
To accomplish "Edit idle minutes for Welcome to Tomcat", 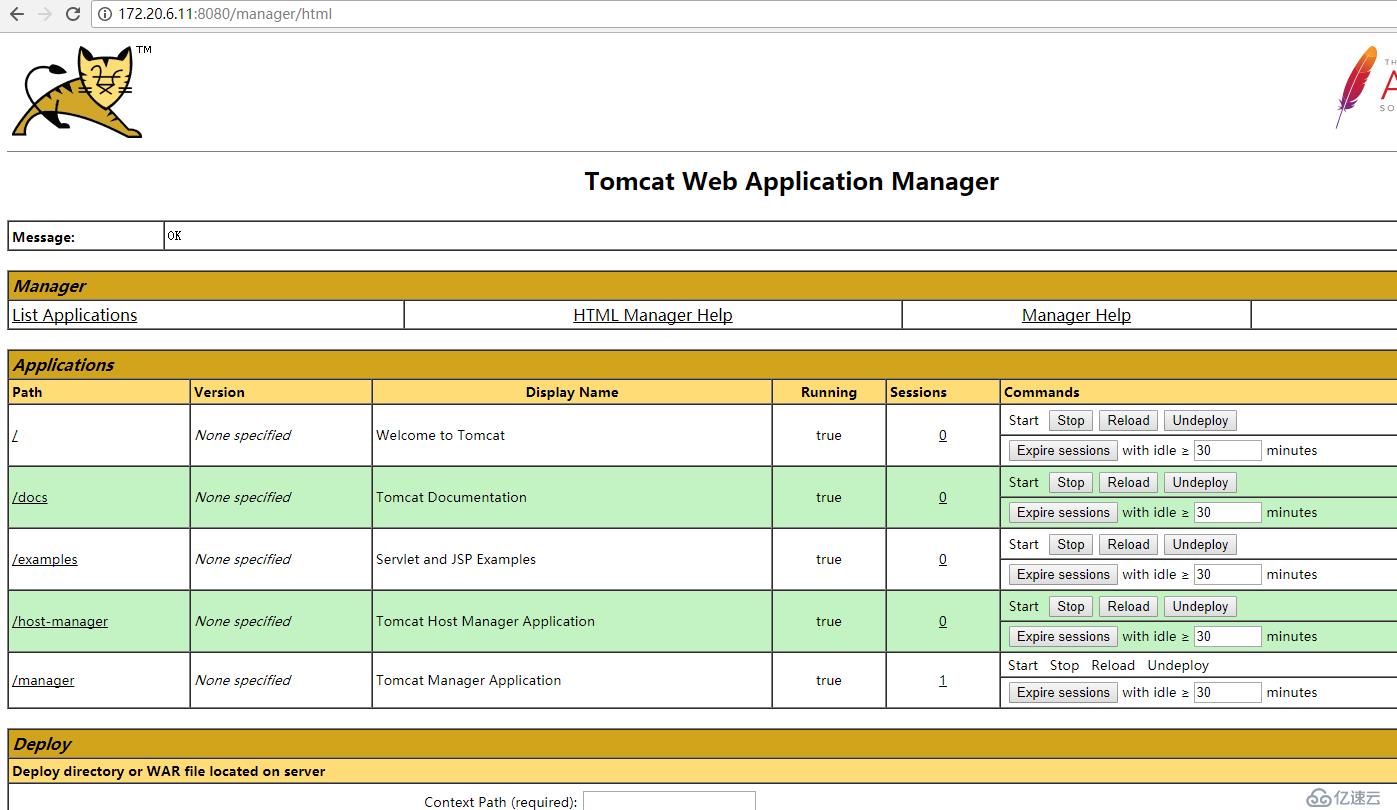I will [1228, 451].
